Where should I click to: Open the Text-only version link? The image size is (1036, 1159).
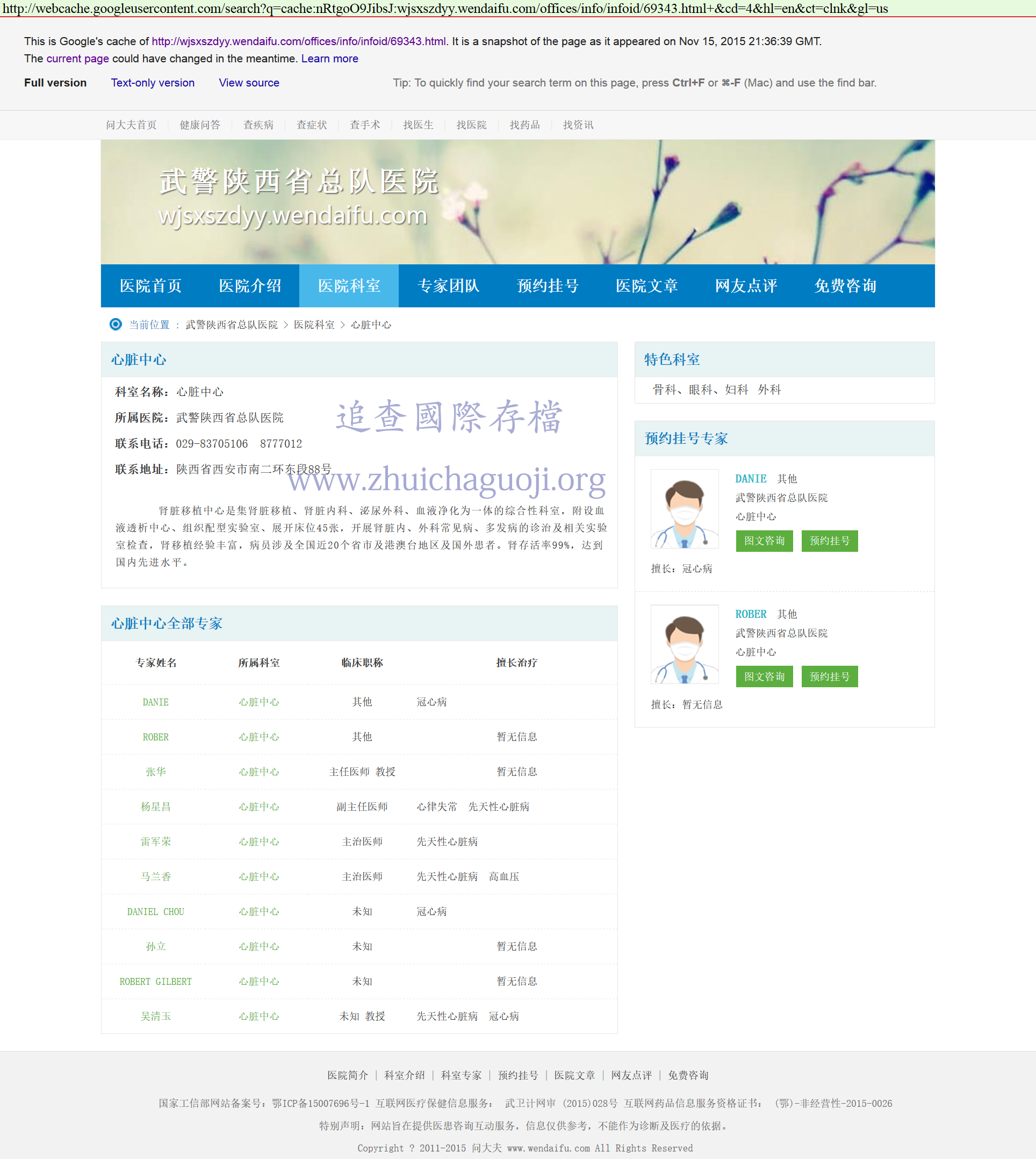[153, 83]
